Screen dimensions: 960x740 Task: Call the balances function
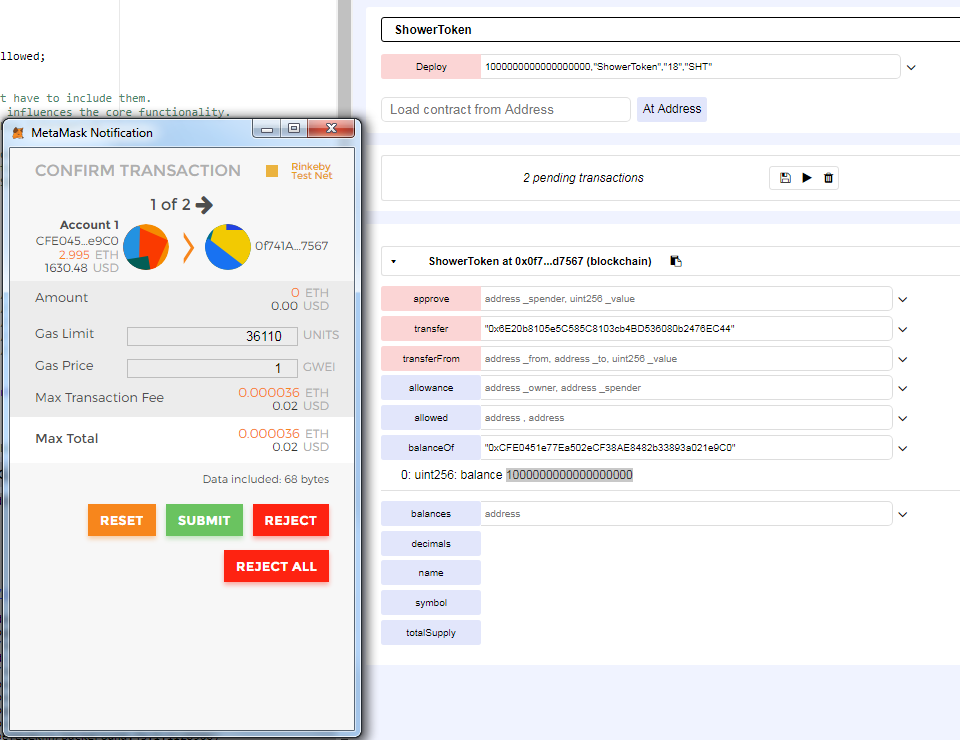(431, 514)
